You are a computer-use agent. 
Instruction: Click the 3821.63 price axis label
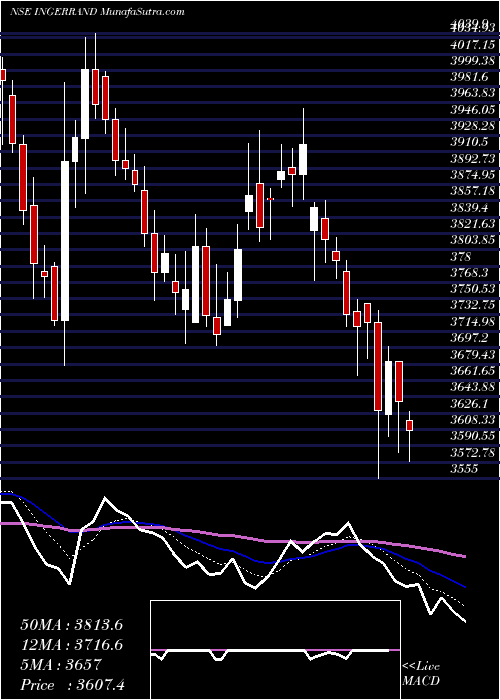(473, 223)
